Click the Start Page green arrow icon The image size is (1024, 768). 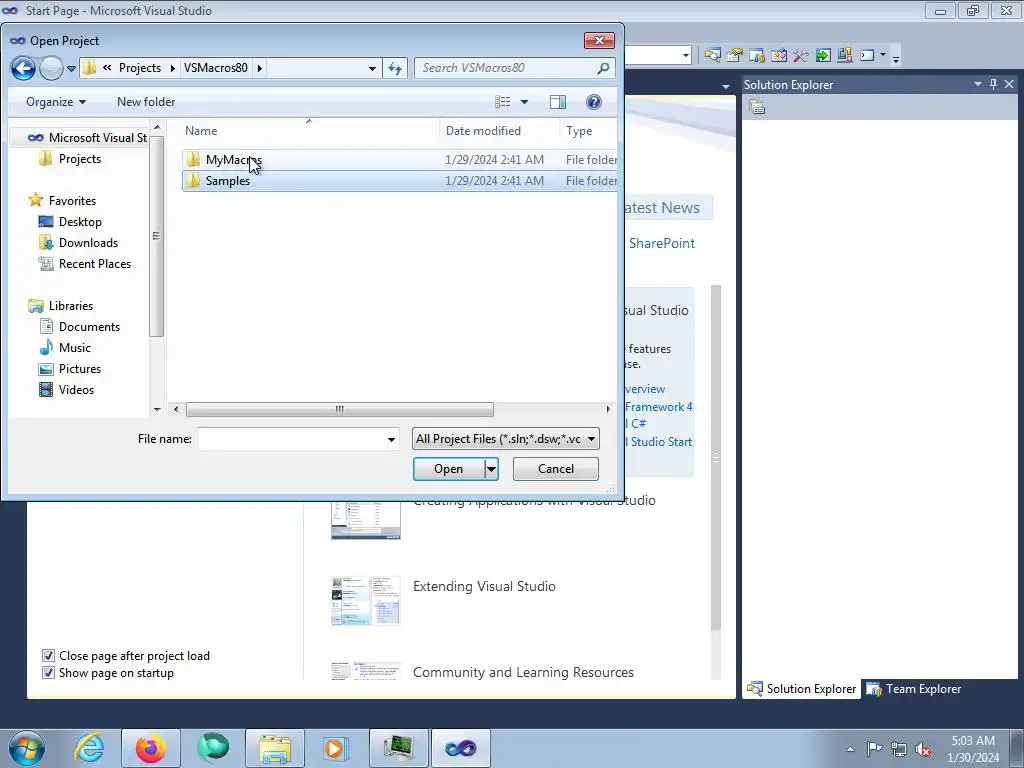823,56
